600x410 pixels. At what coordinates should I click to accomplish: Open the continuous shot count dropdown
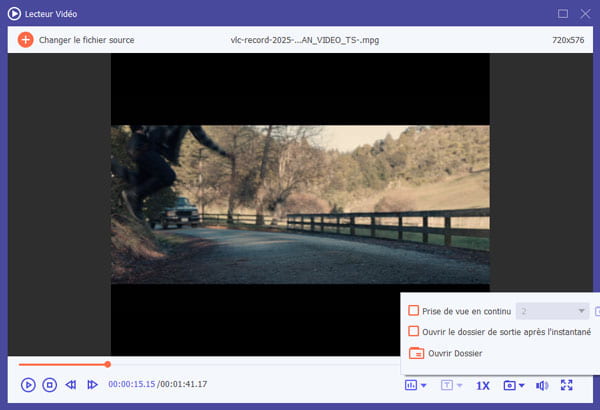click(x=551, y=311)
